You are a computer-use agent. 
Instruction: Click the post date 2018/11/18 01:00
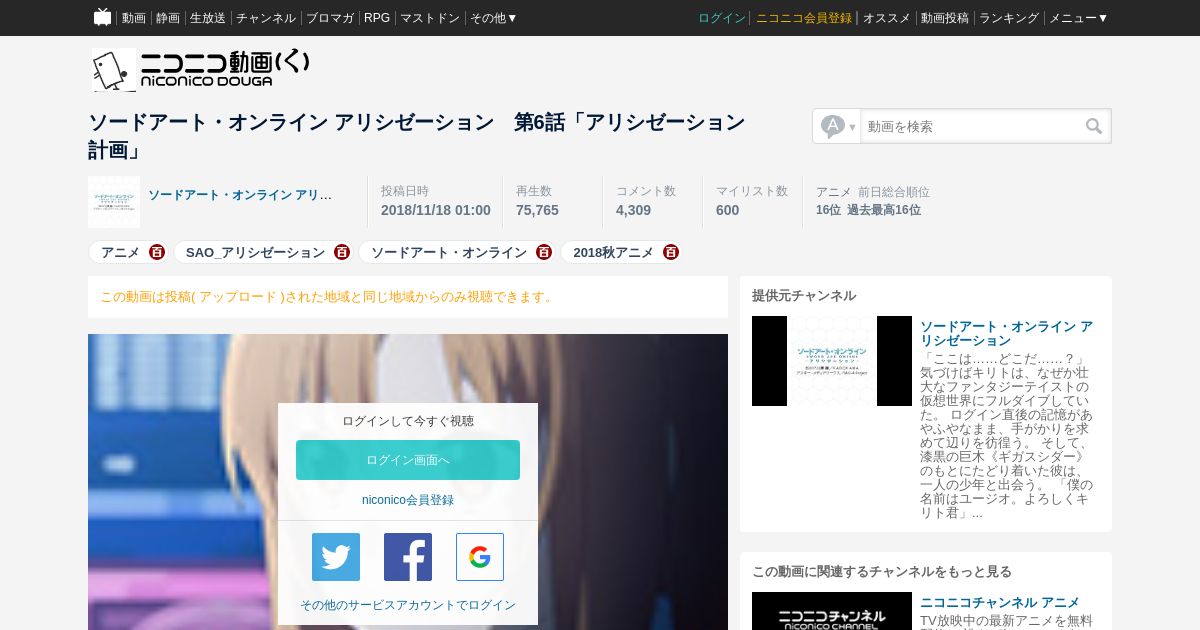coord(436,210)
